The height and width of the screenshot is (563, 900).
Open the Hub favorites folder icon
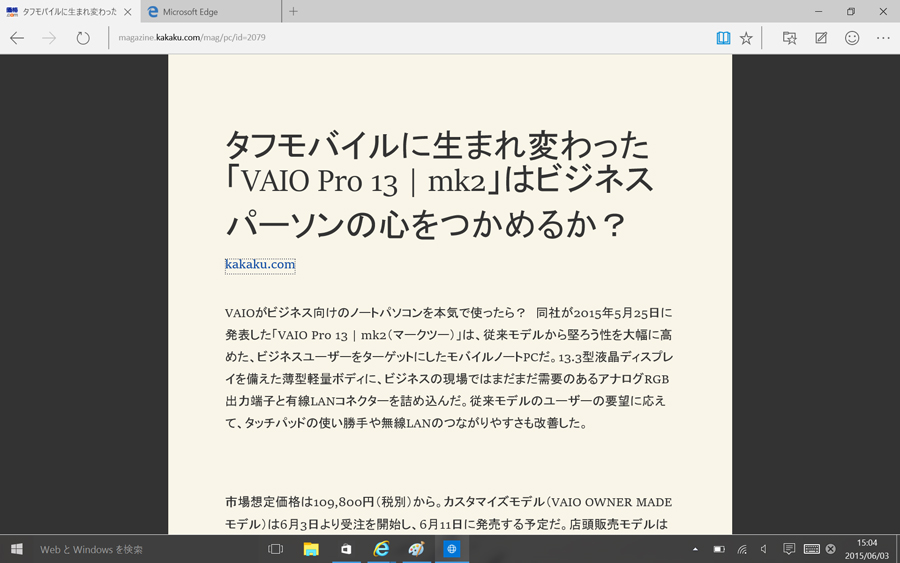789,38
